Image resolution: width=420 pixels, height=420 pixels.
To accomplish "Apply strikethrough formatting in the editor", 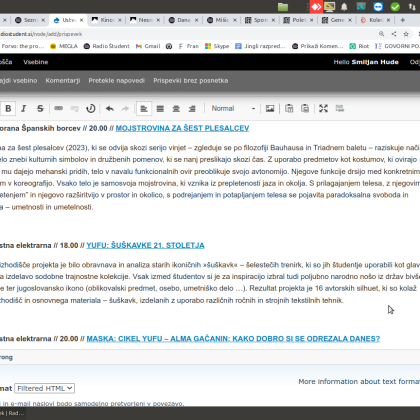I will click(40, 108).
